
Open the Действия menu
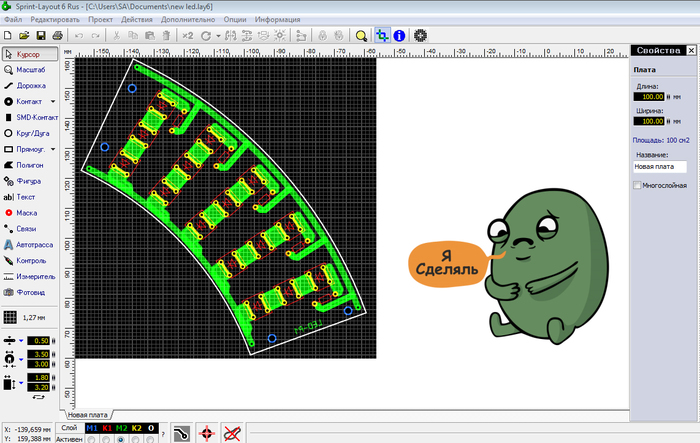[137, 20]
